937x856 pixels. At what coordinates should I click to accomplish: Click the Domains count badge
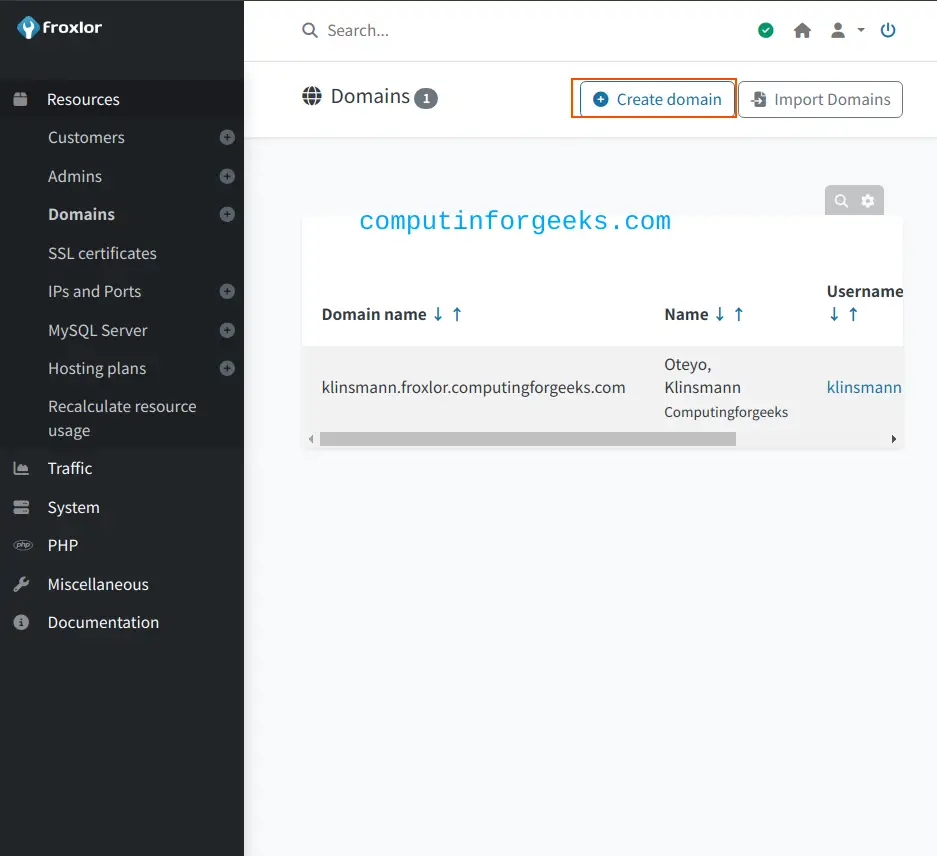tap(426, 99)
